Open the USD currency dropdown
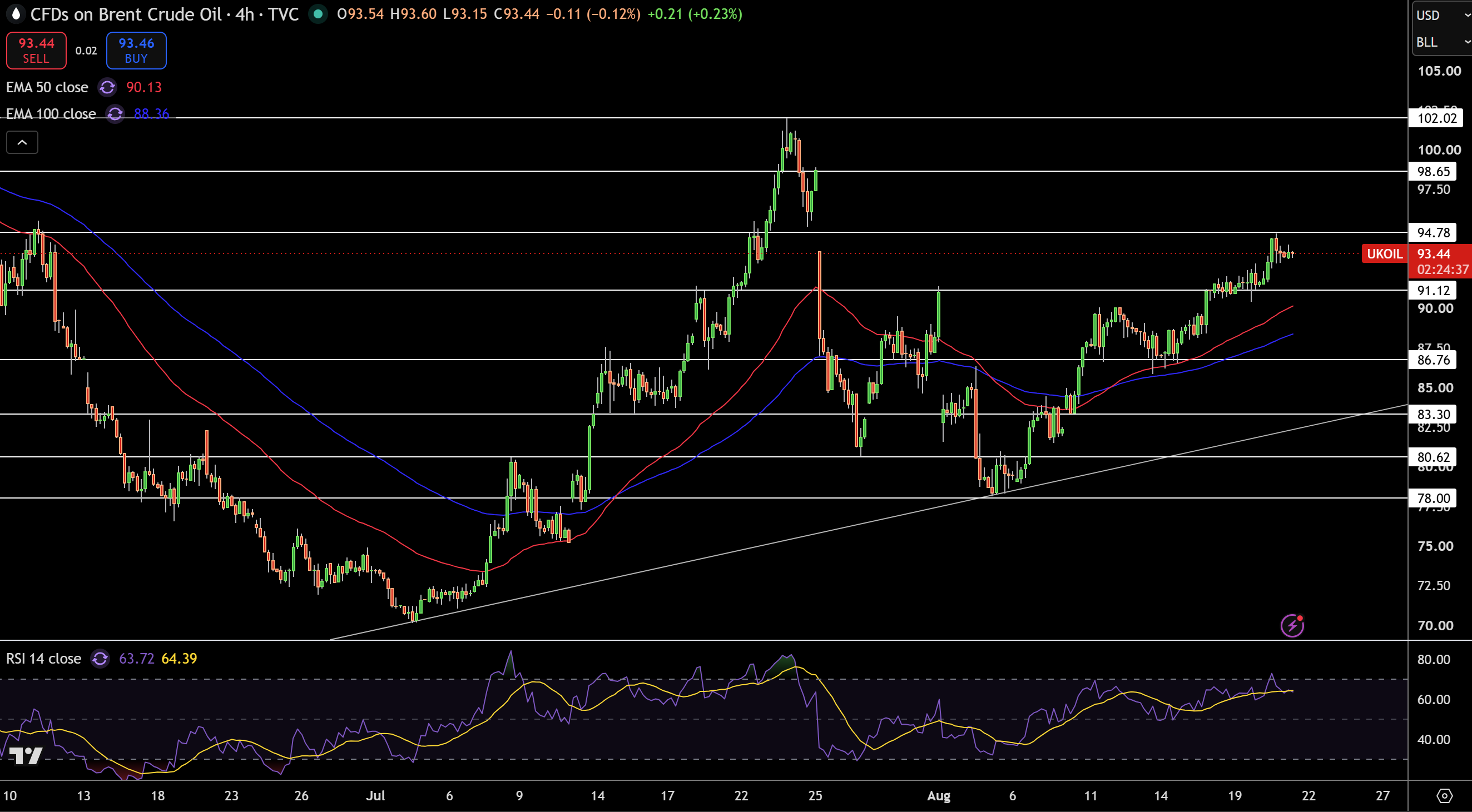 1443,16
